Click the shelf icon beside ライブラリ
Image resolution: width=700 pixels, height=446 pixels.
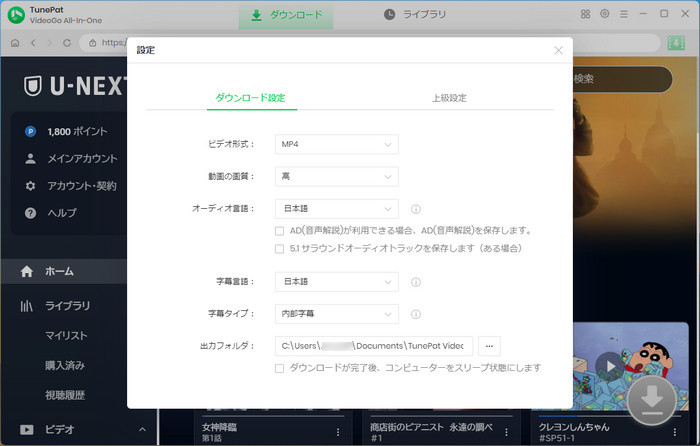point(27,306)
